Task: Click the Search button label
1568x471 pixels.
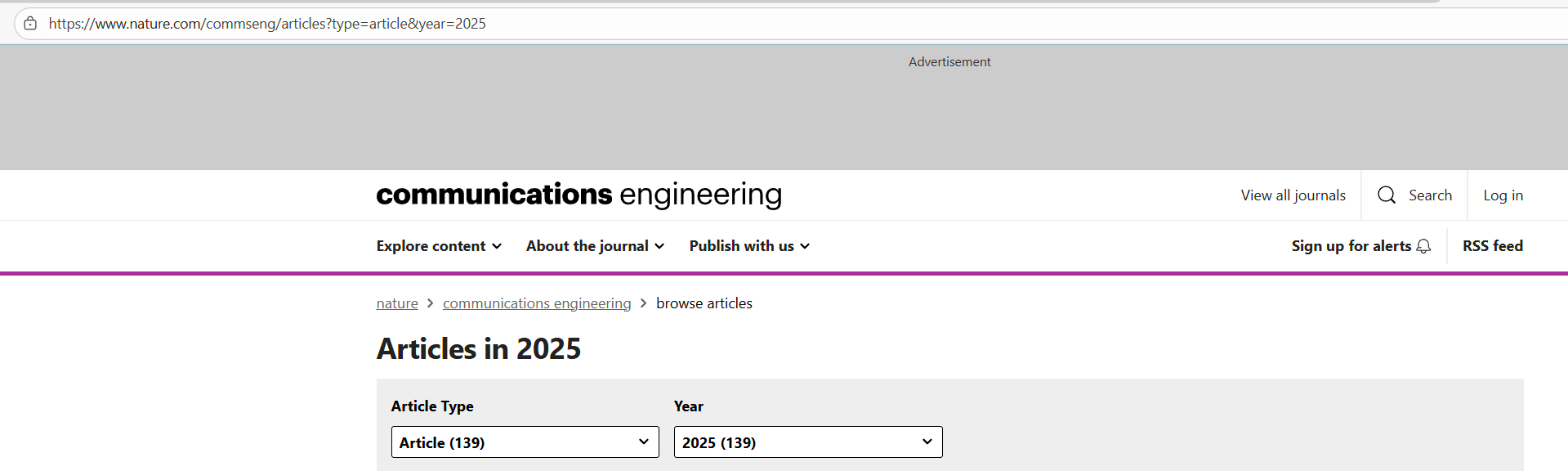Action: (1430, 195)
